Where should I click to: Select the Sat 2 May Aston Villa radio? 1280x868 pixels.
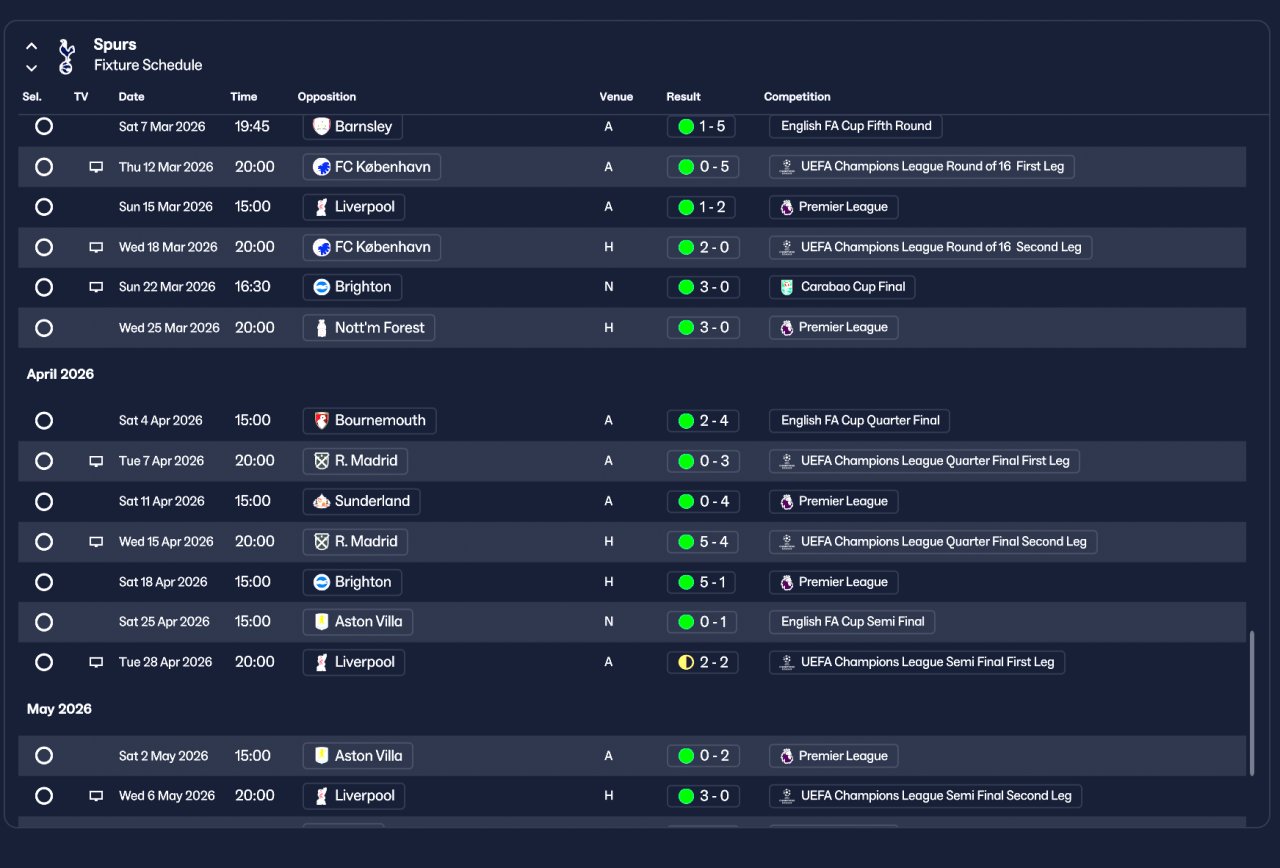(44, 756)
